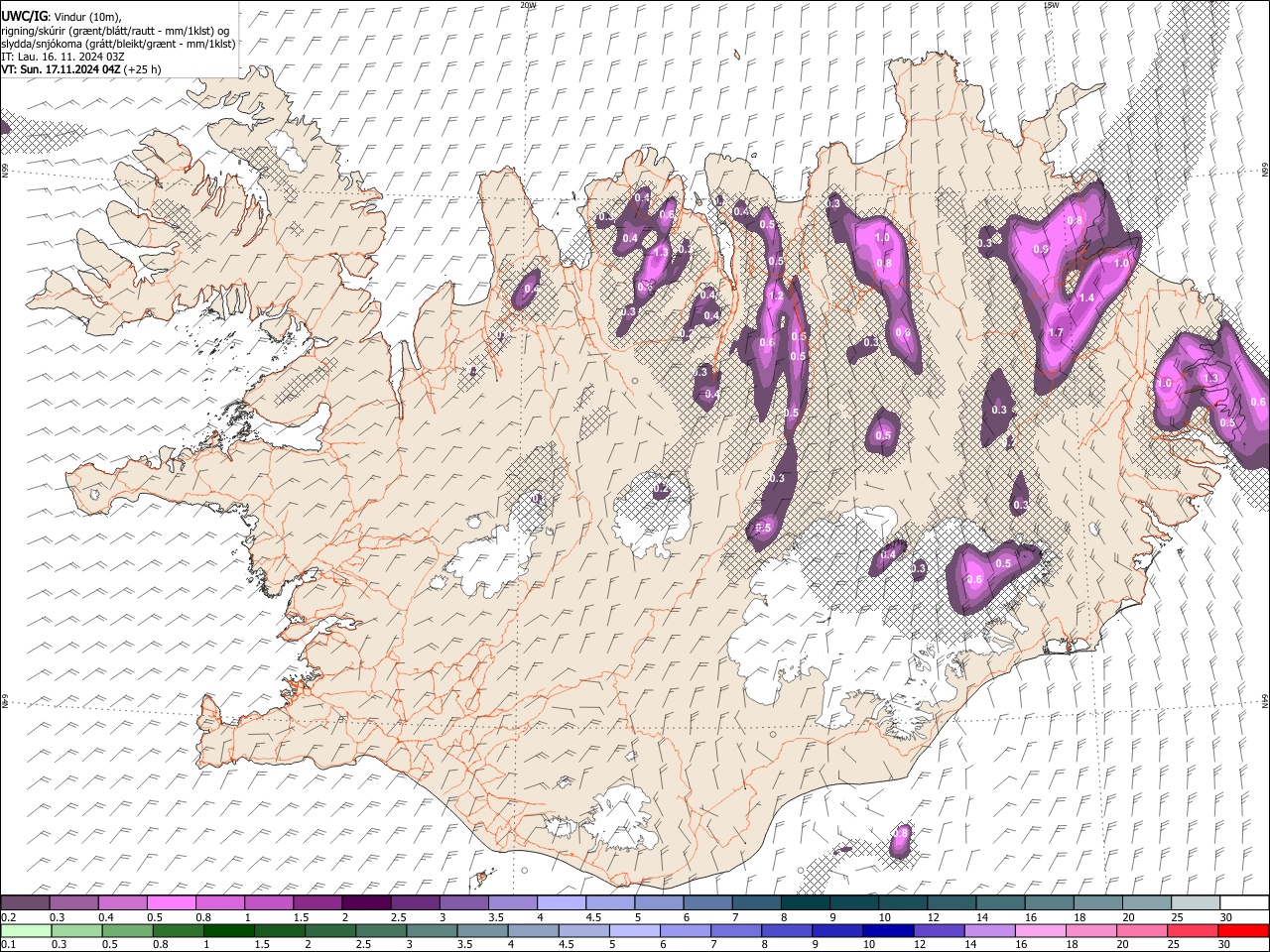Click the 'UWC/IG: Vindur (10m)' title line
The width and height of the screenshot is (1270, 952).
[62, 17]
